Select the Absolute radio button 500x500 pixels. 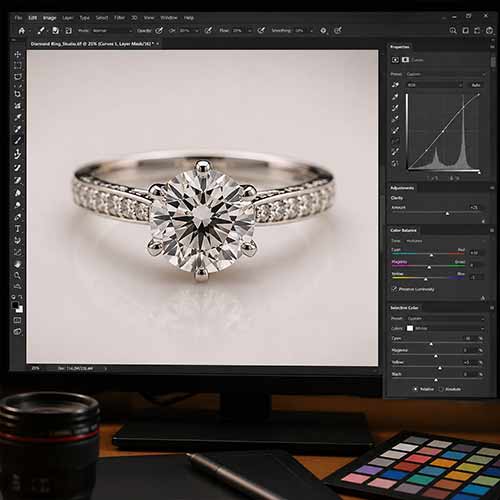click(441, 389)
